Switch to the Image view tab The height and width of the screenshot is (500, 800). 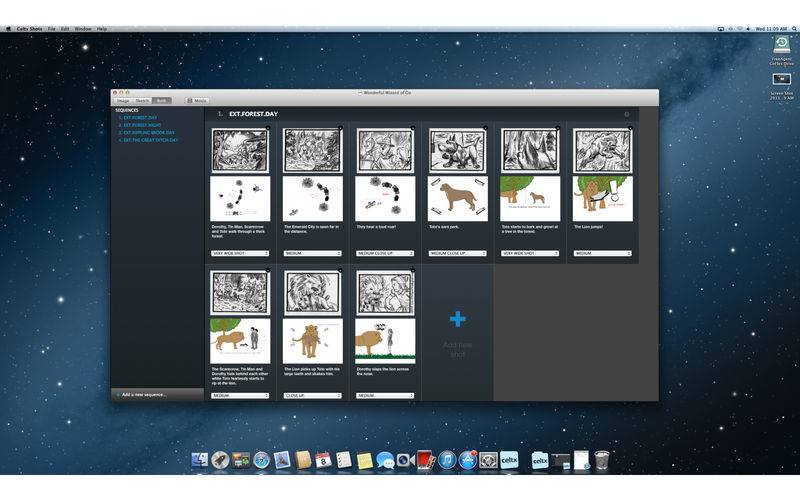point(123,101)
